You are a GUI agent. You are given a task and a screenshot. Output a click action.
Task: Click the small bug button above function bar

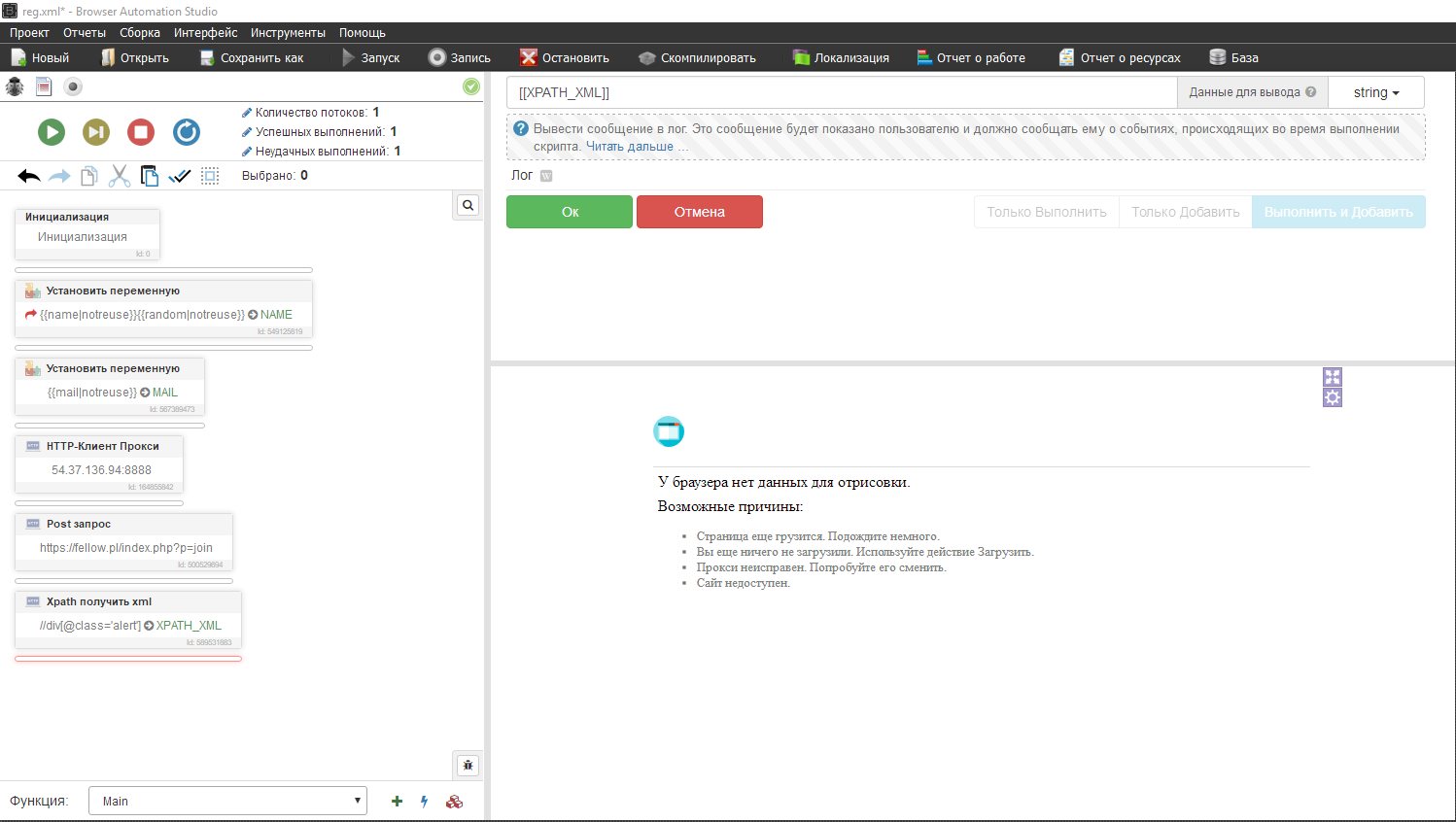468,765
